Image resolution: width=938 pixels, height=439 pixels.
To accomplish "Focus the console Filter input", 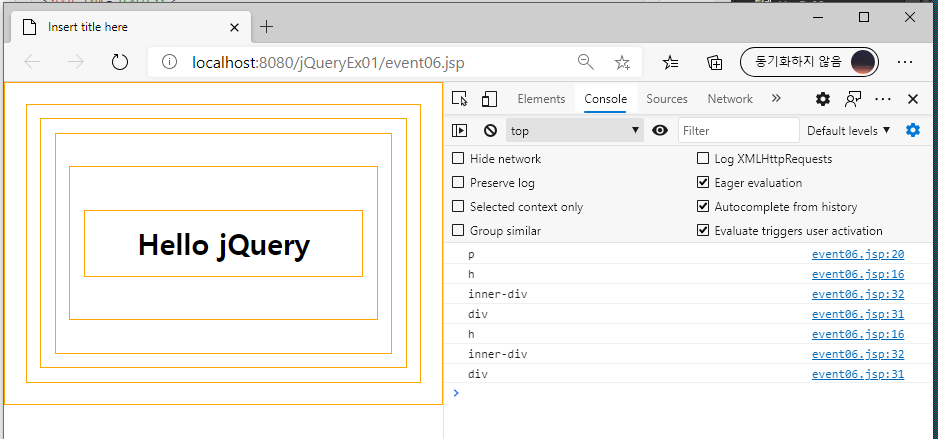I will 739,130.
